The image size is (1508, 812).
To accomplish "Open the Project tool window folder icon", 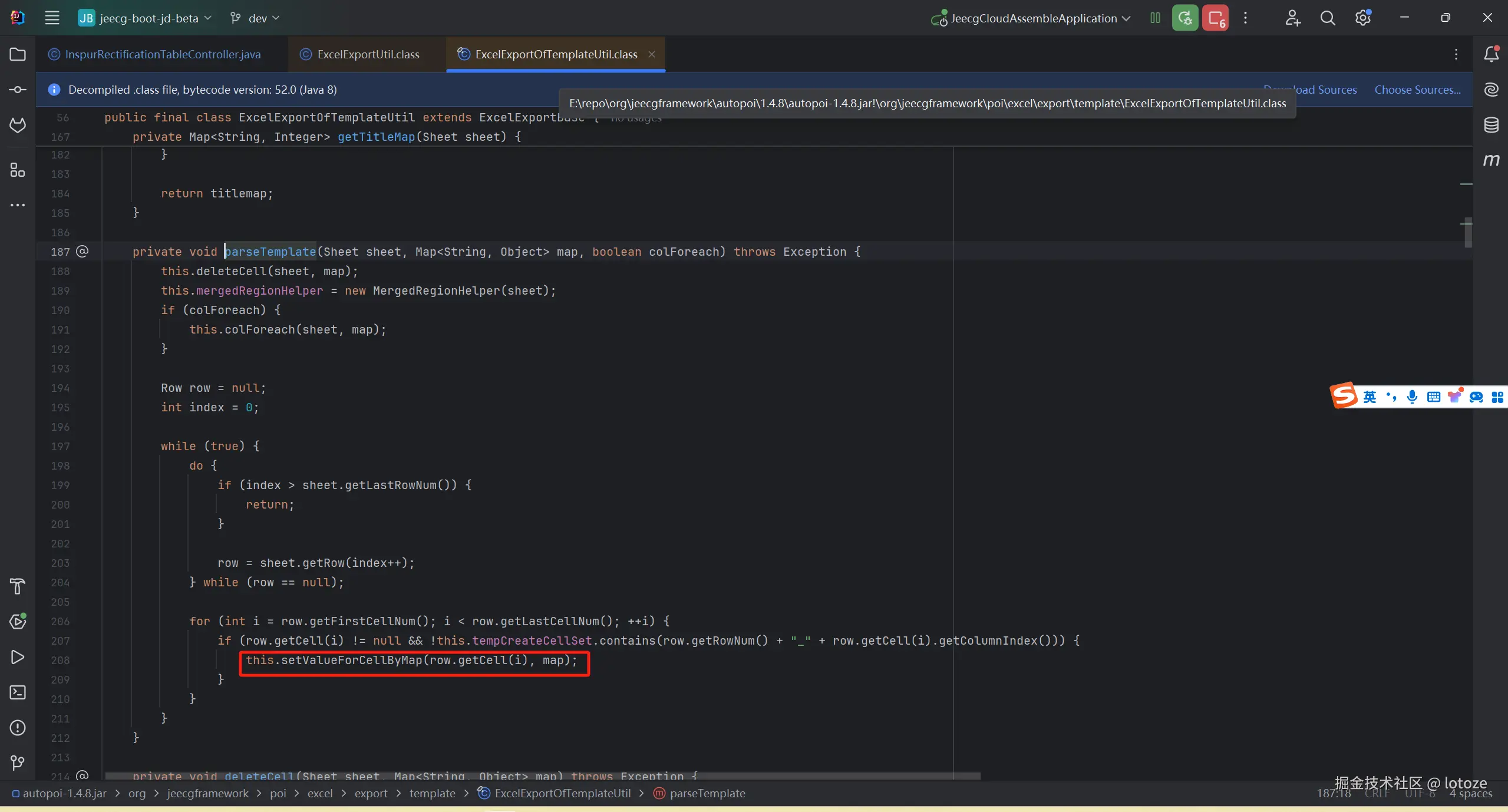I will tap(18, 54).
